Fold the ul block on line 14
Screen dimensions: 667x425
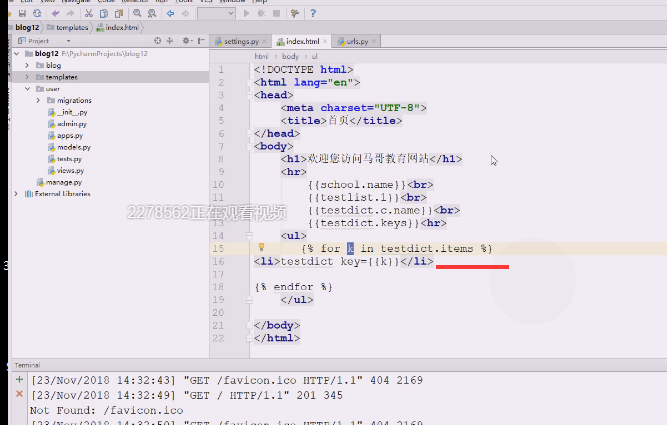click(249, 235)
